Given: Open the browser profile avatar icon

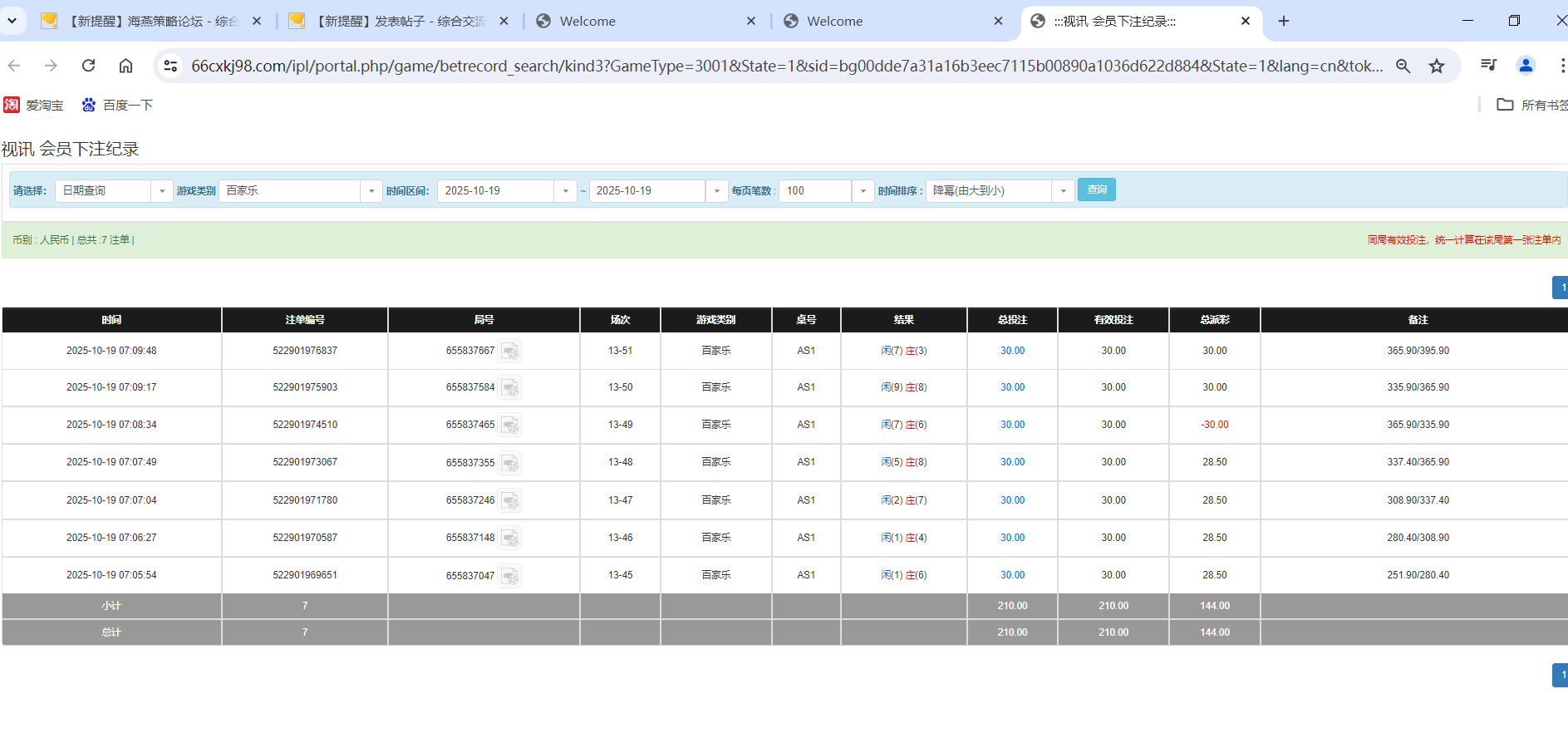Looking at the screenshot, I should (1525, 66).
